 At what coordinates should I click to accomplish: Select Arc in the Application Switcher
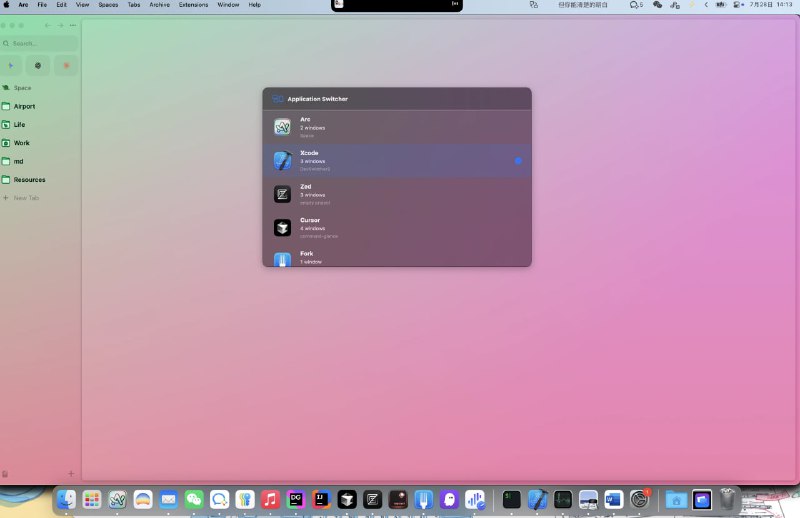click(397, 127)
